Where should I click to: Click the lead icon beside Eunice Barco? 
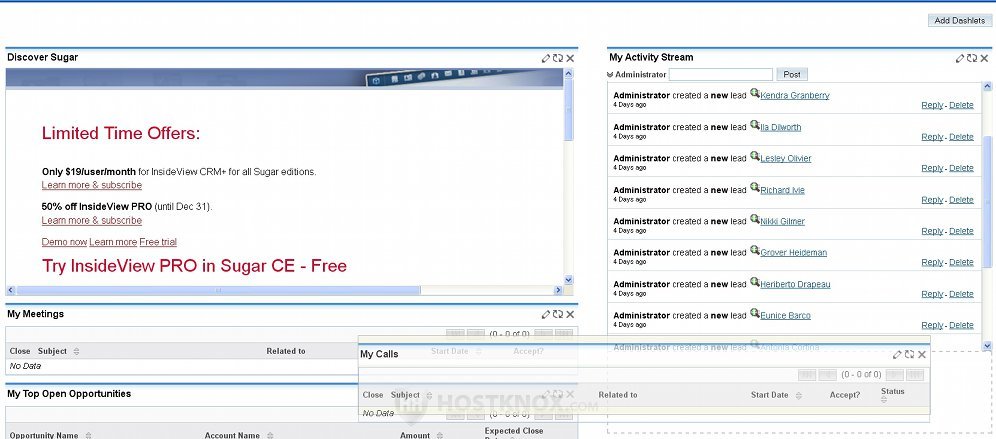pyautogui.click(x=754, y=313)
